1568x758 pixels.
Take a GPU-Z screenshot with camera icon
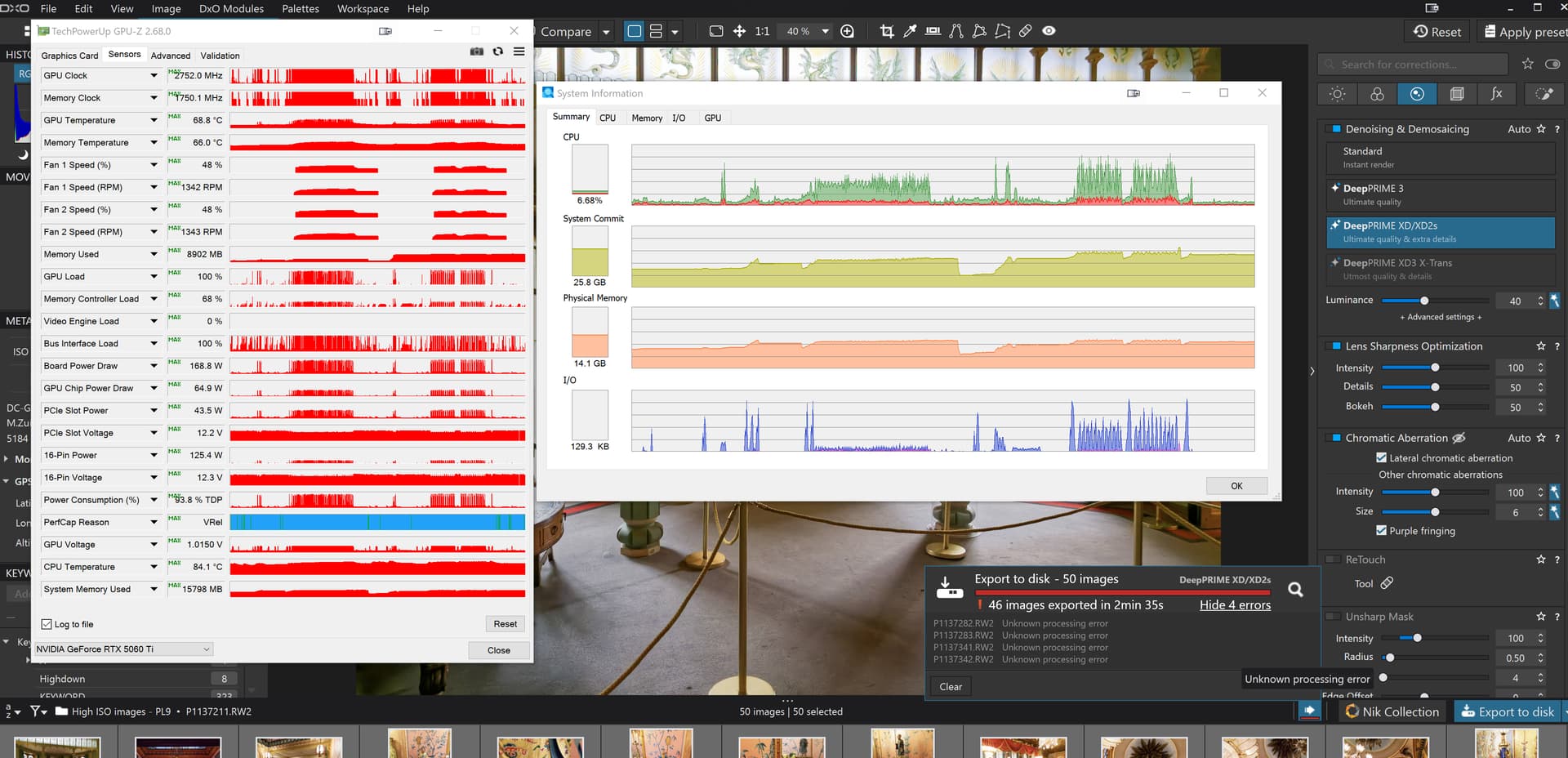pyautogui.click(x=477, y=51)
